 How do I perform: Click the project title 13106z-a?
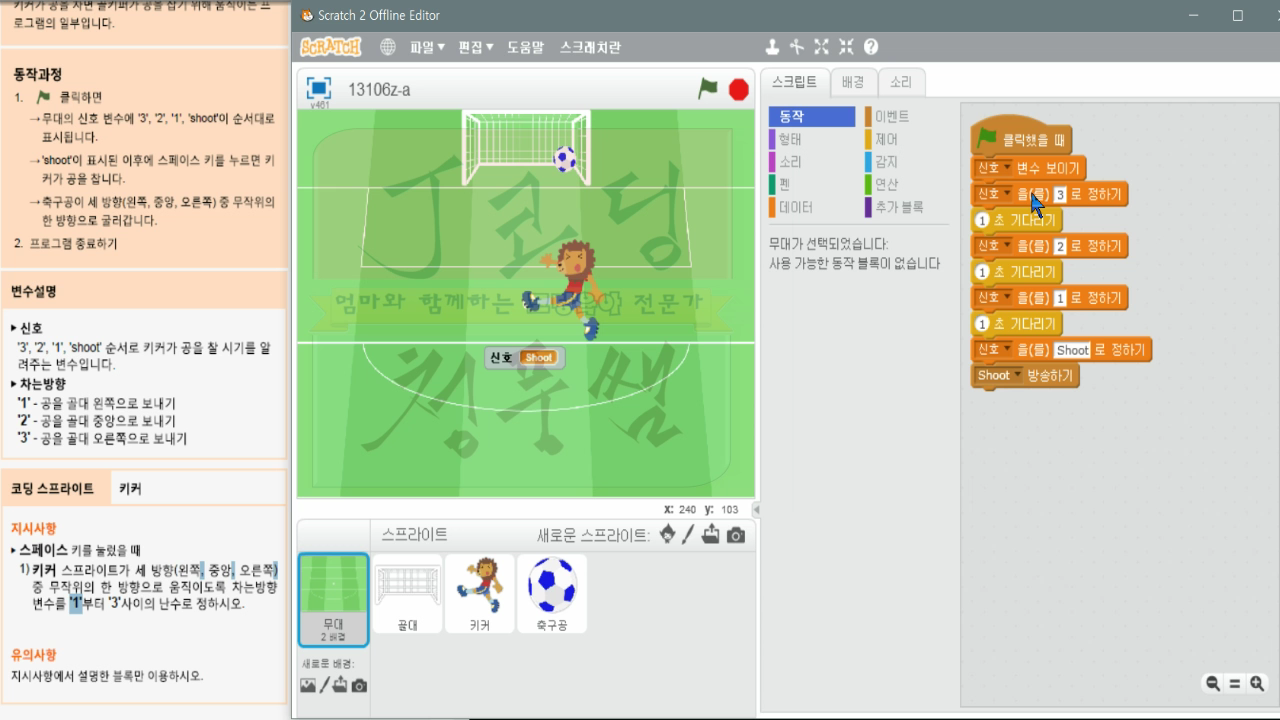point(379,90)
